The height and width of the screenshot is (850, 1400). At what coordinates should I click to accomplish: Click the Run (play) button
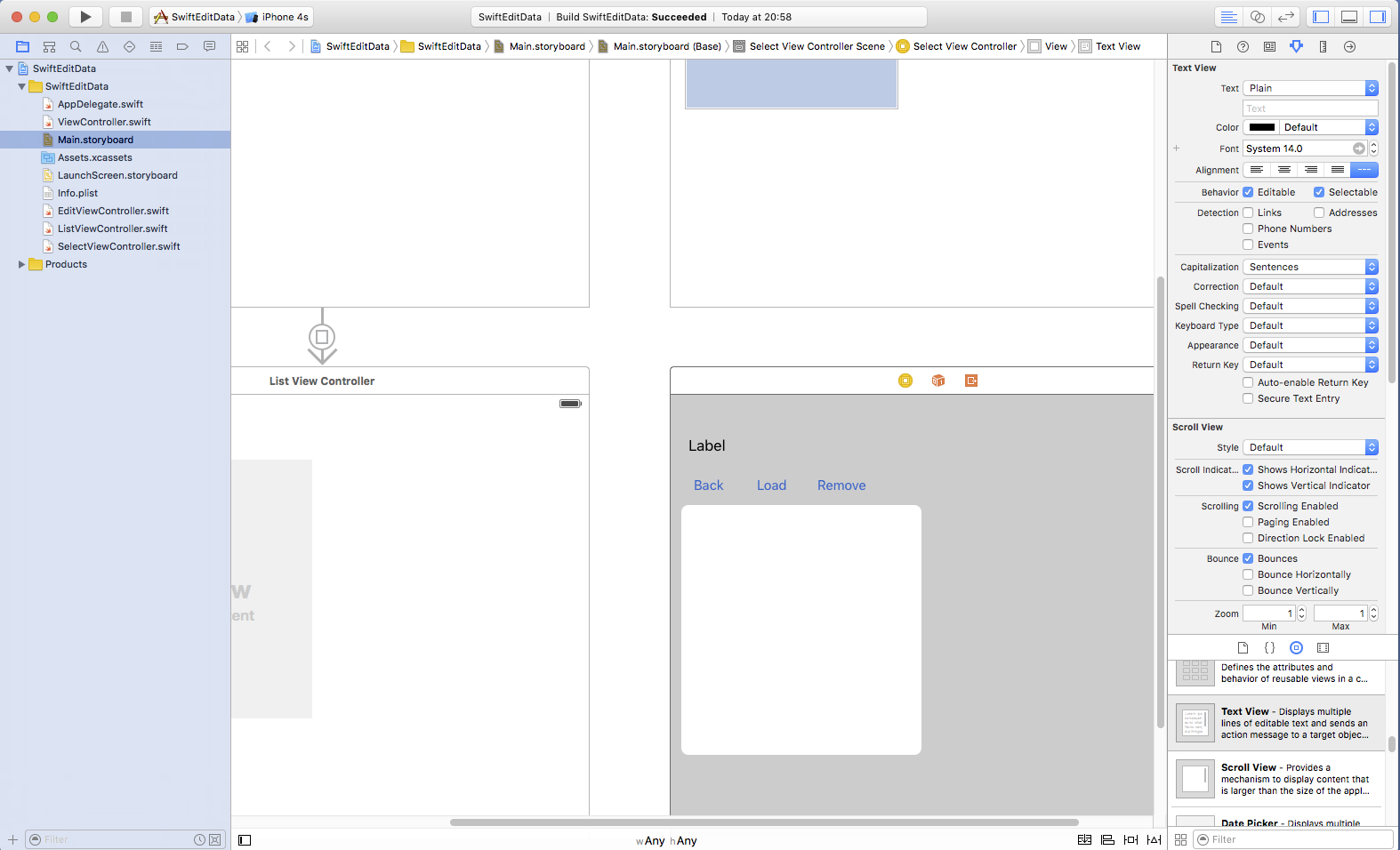pos(85,17)
